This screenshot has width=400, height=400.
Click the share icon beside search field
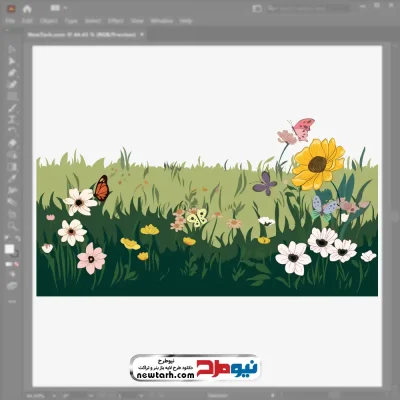point(257,9)
